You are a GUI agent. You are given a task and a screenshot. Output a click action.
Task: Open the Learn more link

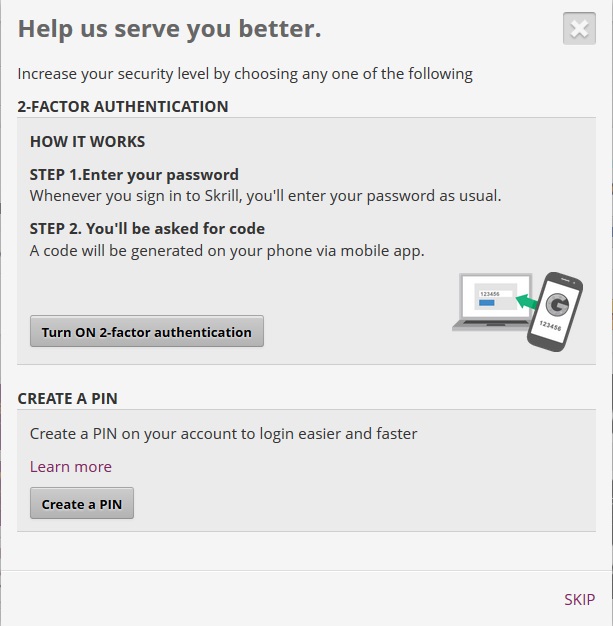click(x=71, y=467)
